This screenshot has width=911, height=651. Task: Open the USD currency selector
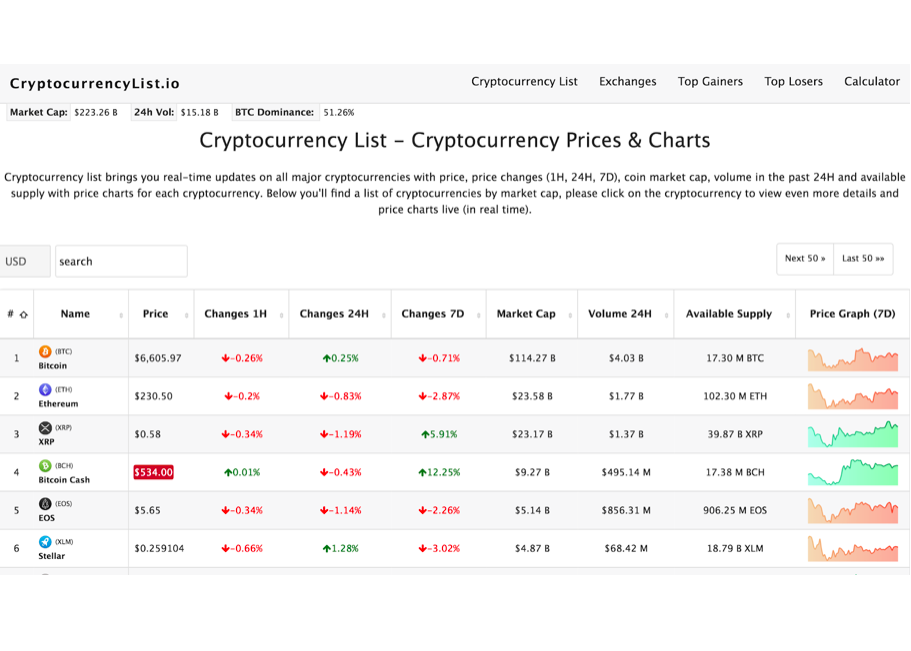pos(24,261)
